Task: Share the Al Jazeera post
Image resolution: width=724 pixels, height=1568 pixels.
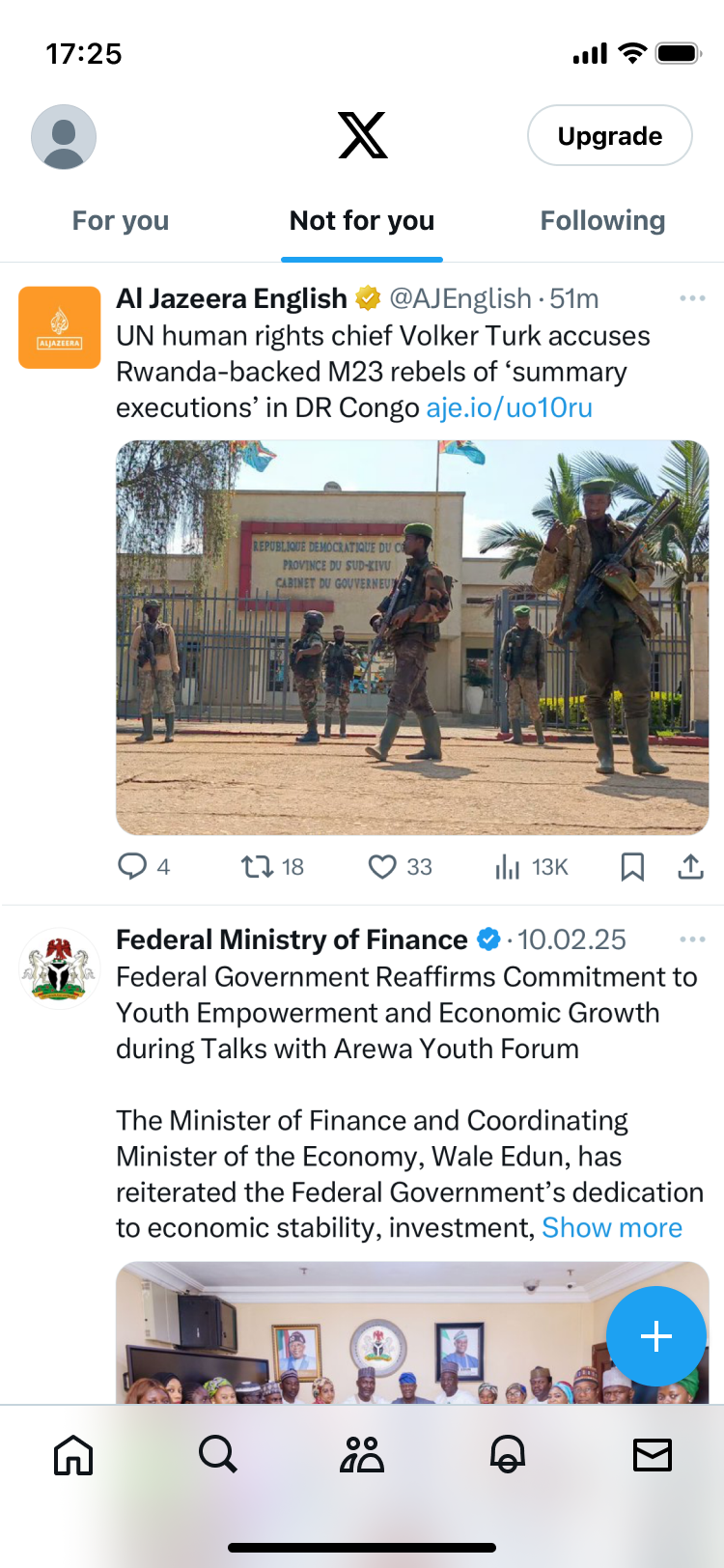Action: tap(690, 866)
